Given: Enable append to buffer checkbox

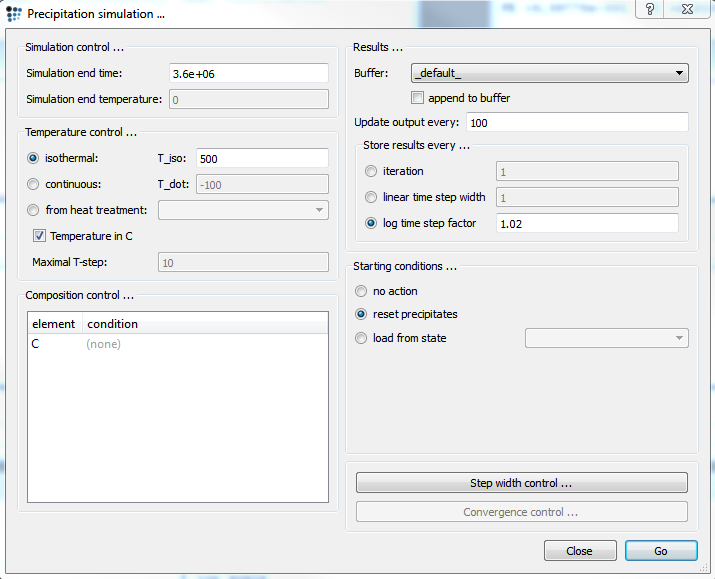Looking at the screenshot, I should tap(418, 98).
